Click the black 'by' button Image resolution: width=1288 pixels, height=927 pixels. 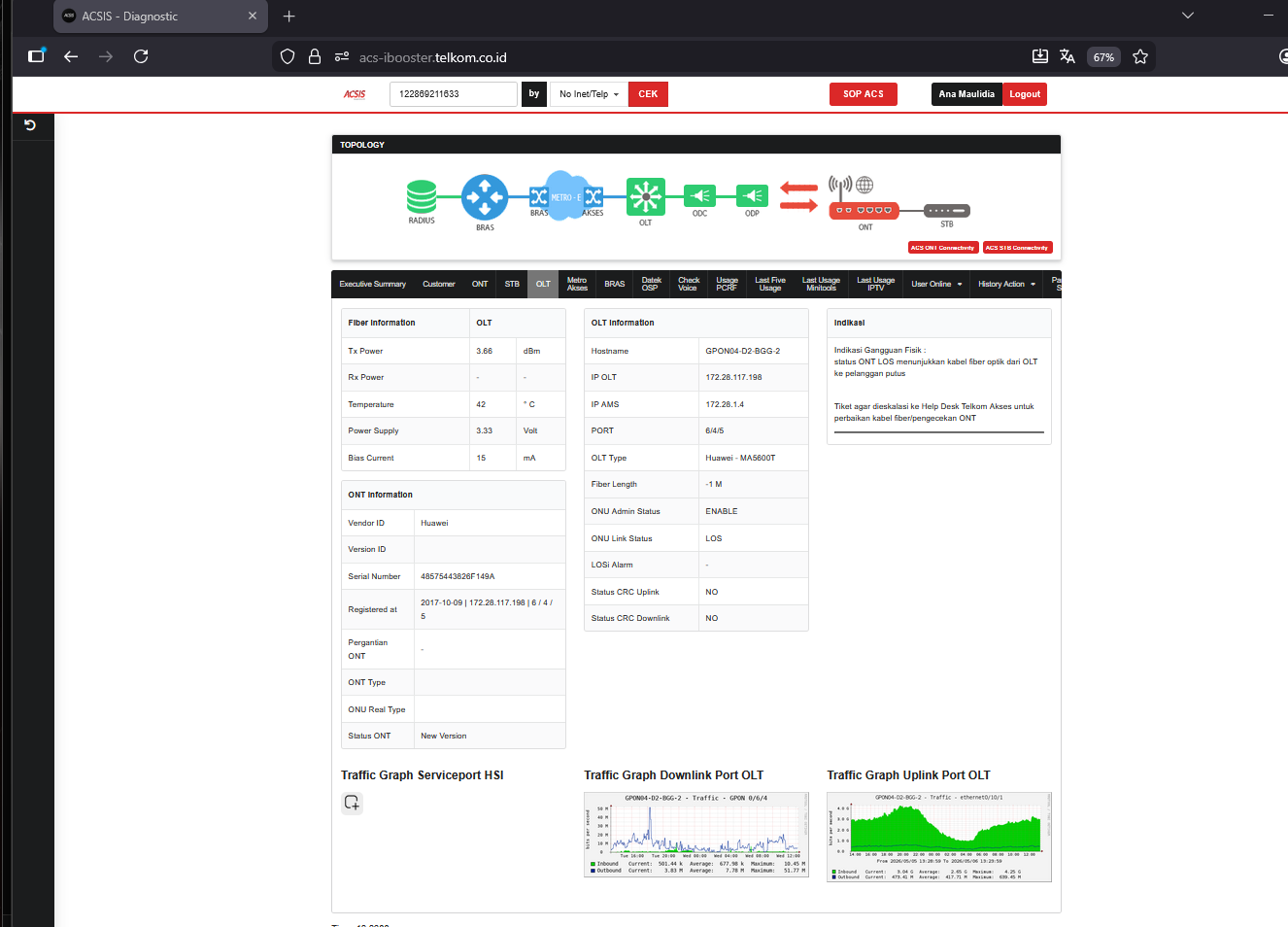pyautogui.click(x=534, y=94)
